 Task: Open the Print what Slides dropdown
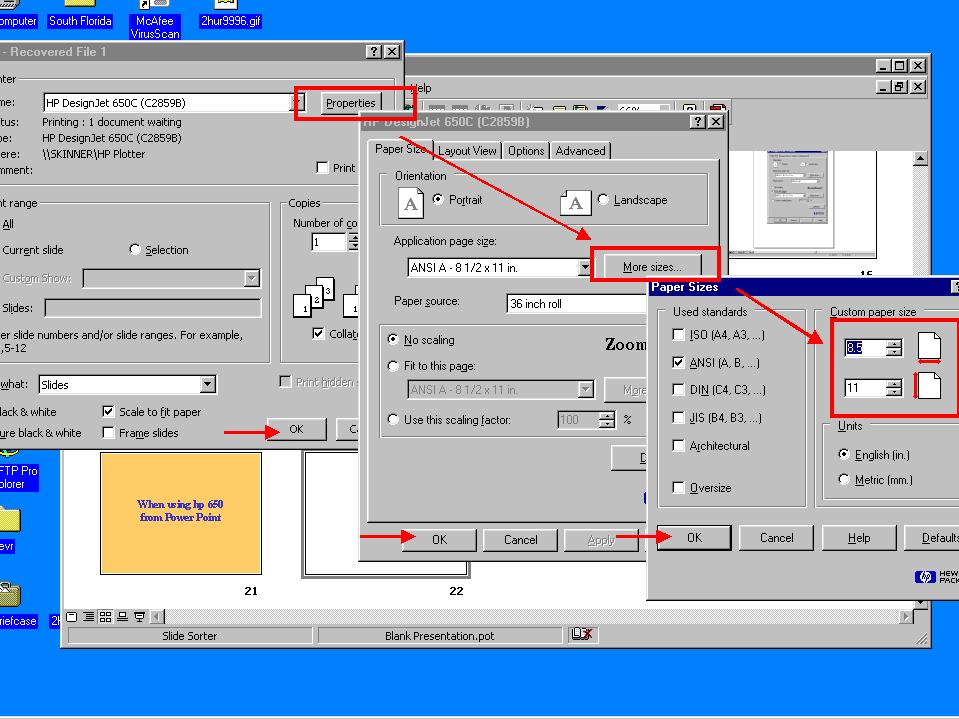[207, 385]
